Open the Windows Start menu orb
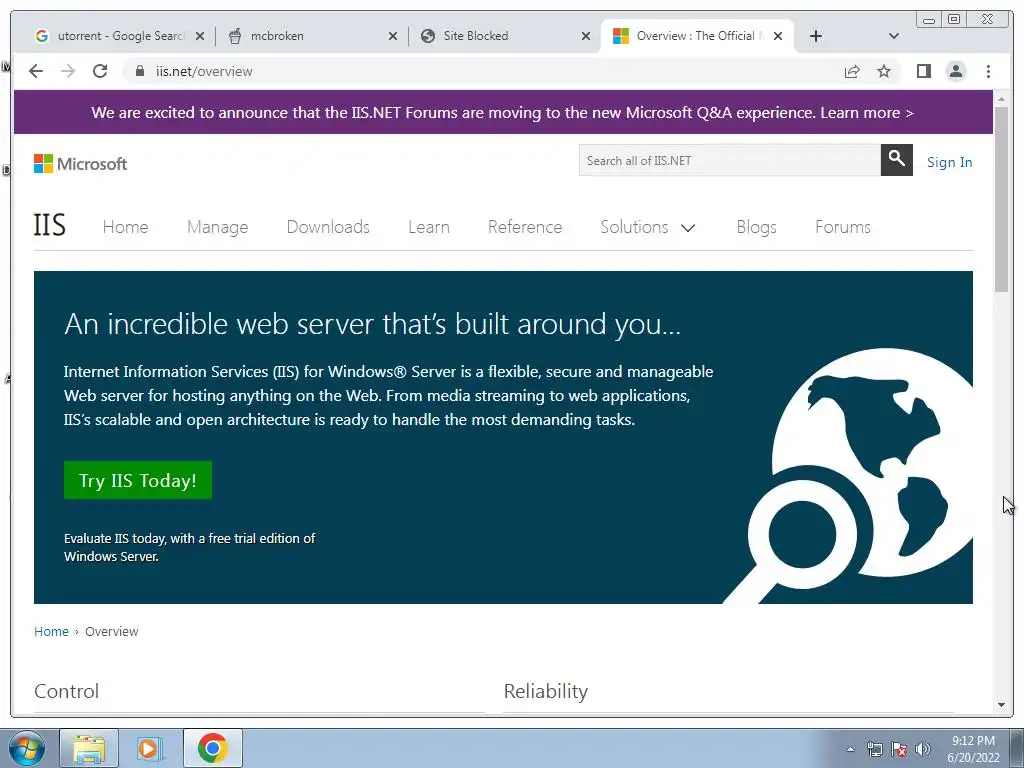 click(27, 748)
